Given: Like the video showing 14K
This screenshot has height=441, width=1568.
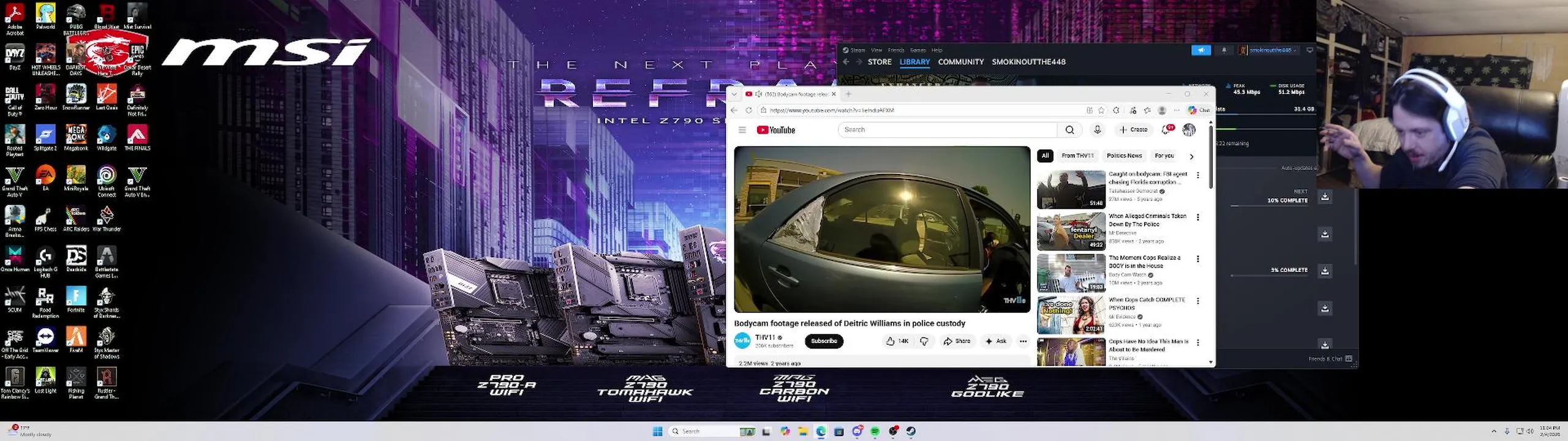Looking at the screenshot, I should coord(897,341).
